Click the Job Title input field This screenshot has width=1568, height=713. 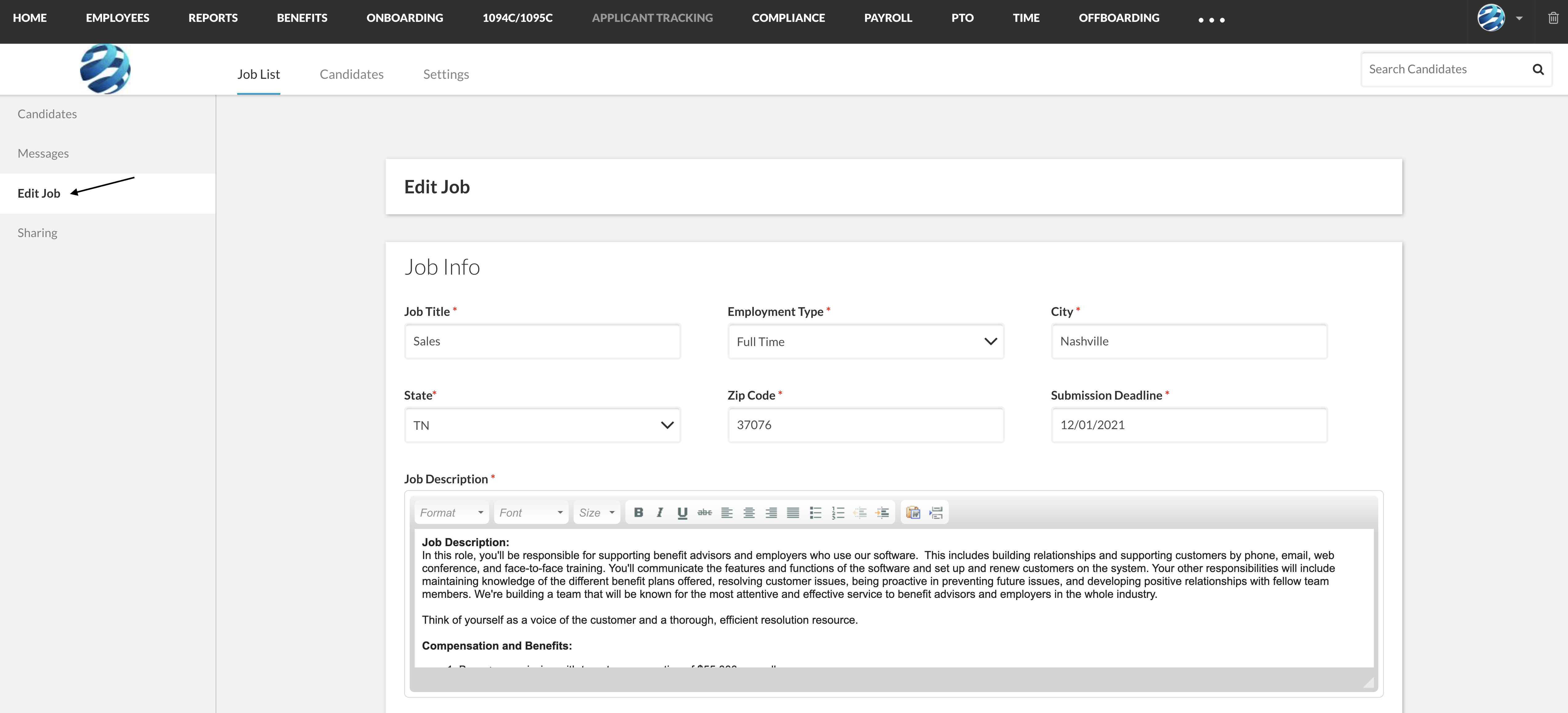tap(541, 341)
